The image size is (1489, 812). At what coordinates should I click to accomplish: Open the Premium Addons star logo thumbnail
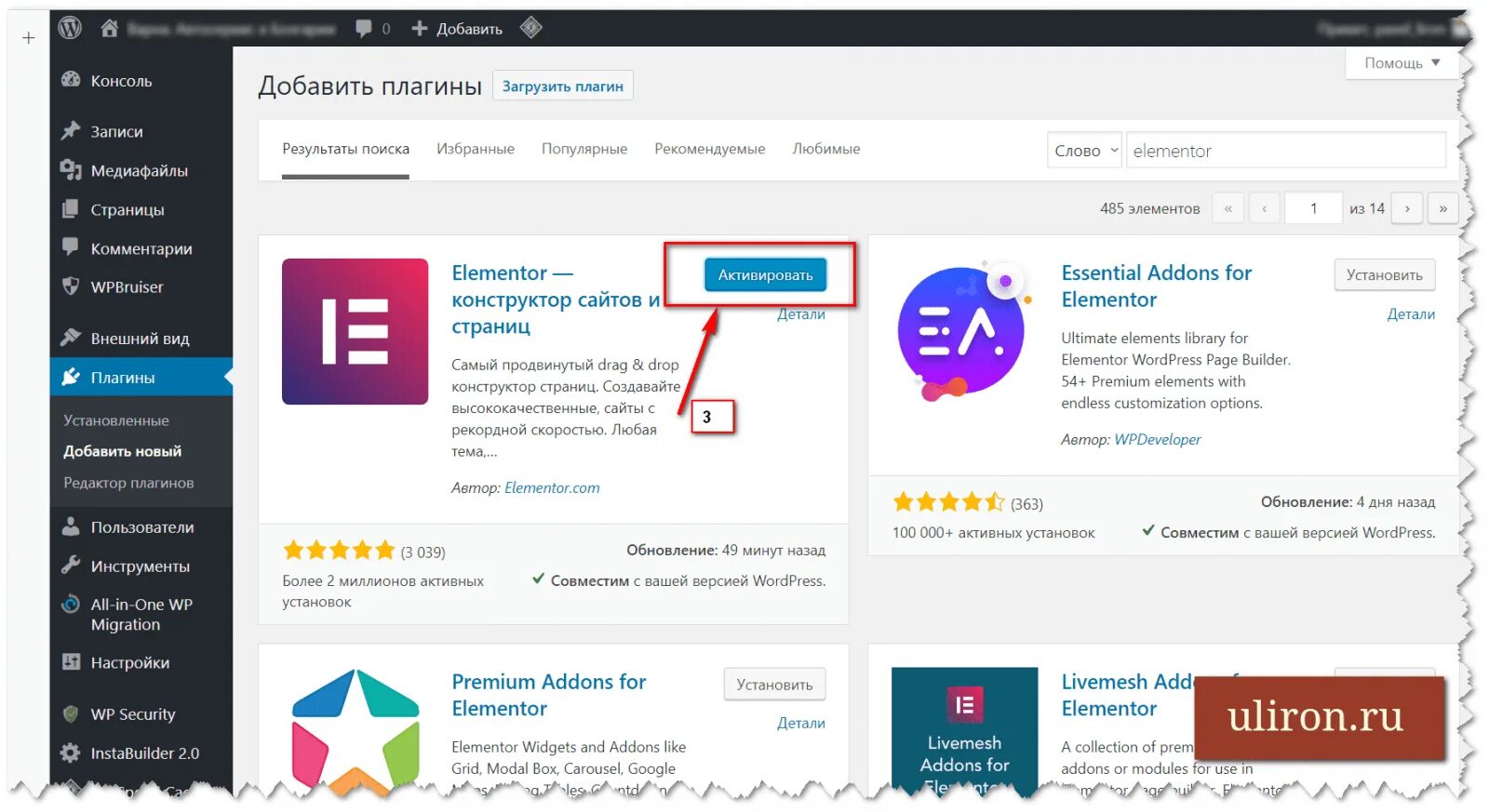[355, 731]
